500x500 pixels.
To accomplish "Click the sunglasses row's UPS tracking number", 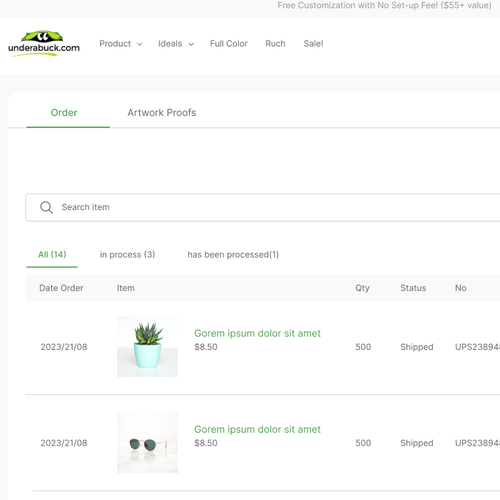I will (477, 443).
